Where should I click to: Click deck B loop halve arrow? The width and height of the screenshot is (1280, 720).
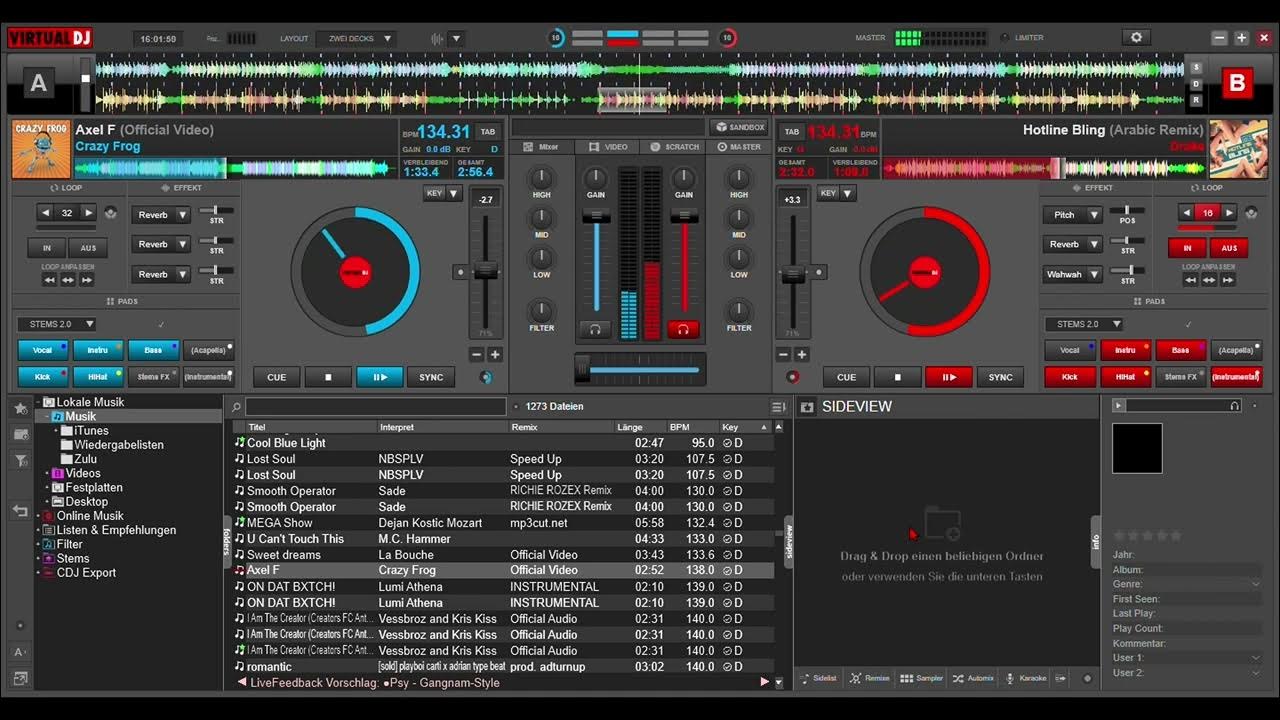click(x=1186, y=213)
